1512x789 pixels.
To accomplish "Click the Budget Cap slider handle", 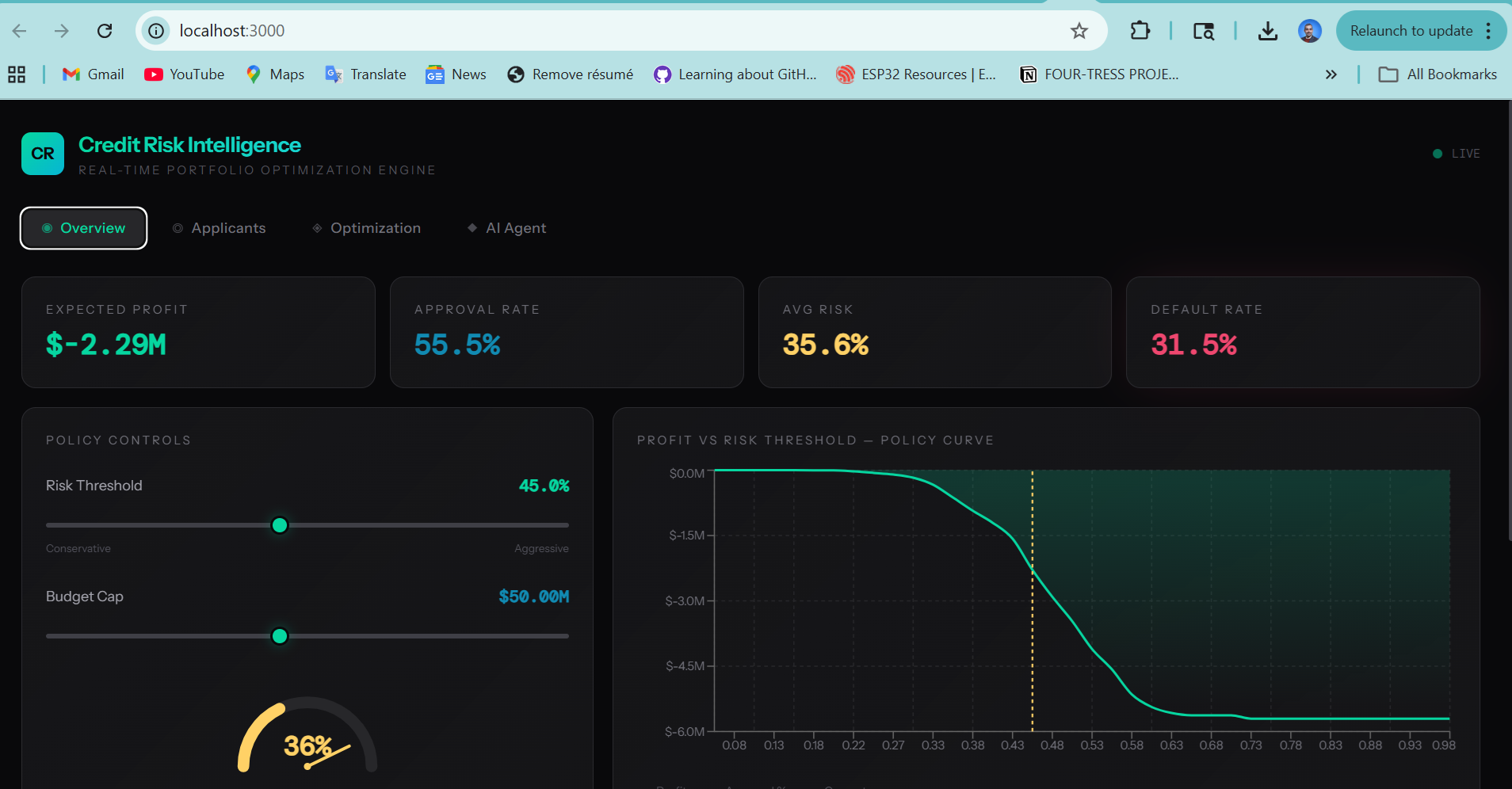I will click(280, 636).
